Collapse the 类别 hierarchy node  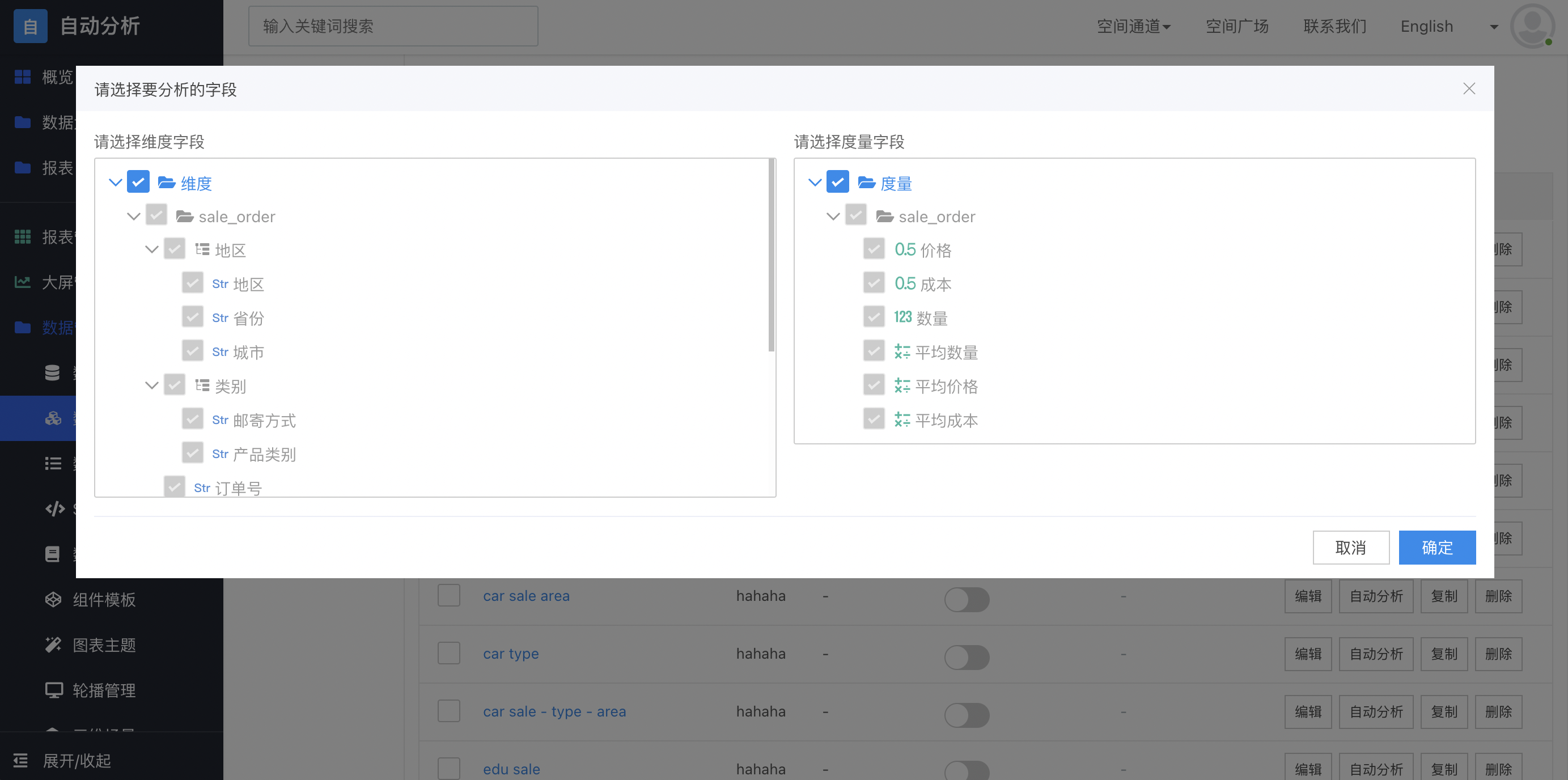click(x=151, y=385)
